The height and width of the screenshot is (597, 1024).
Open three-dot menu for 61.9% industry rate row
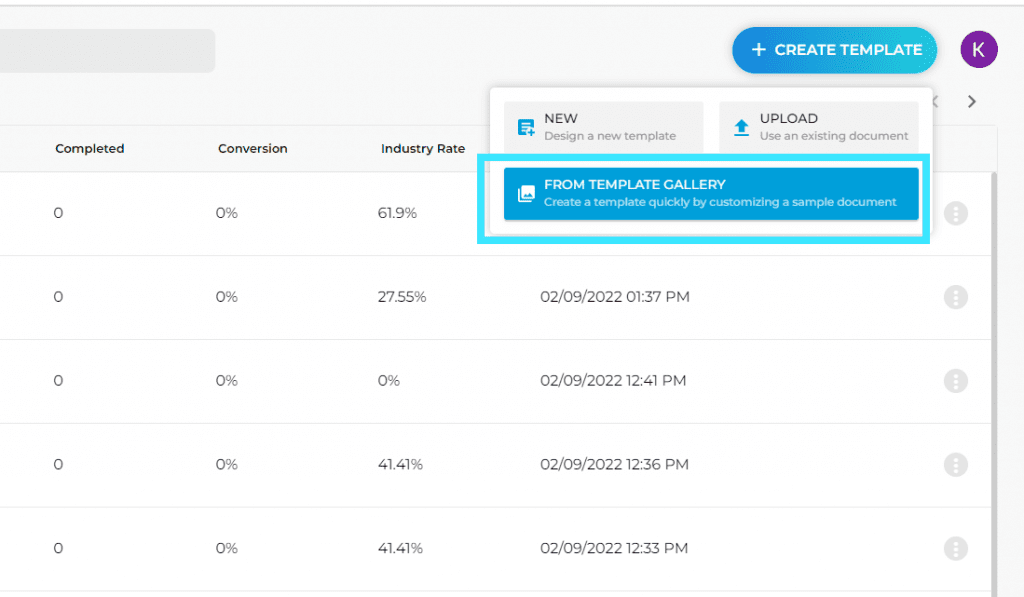pyautogui.click(x=955, y=213)
